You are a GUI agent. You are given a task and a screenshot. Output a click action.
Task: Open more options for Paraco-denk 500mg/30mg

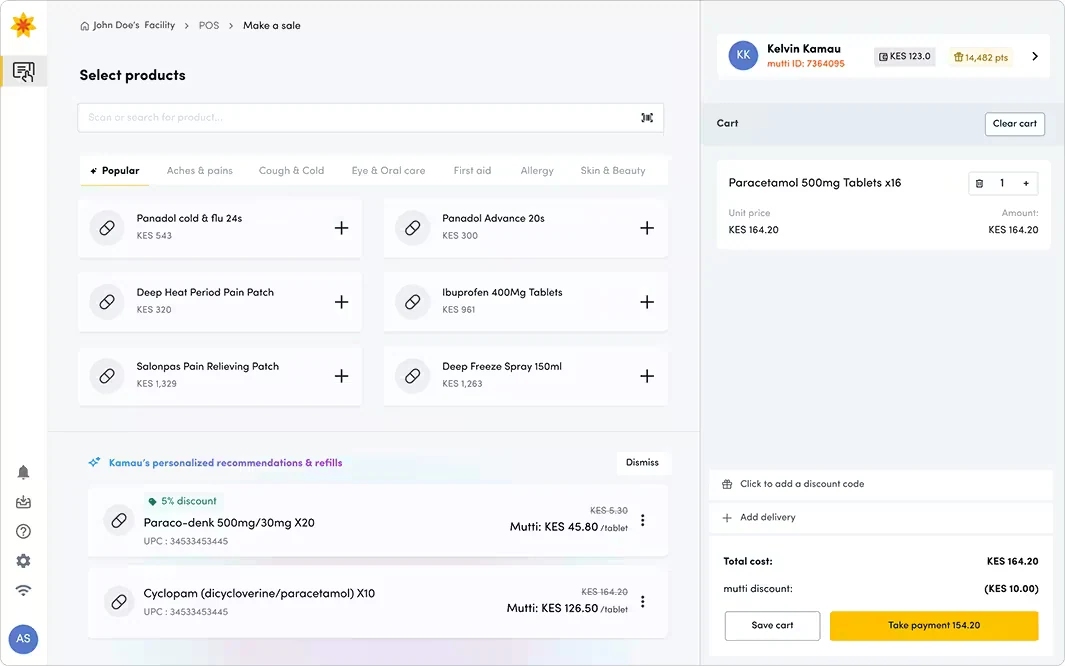click(643, 521)
